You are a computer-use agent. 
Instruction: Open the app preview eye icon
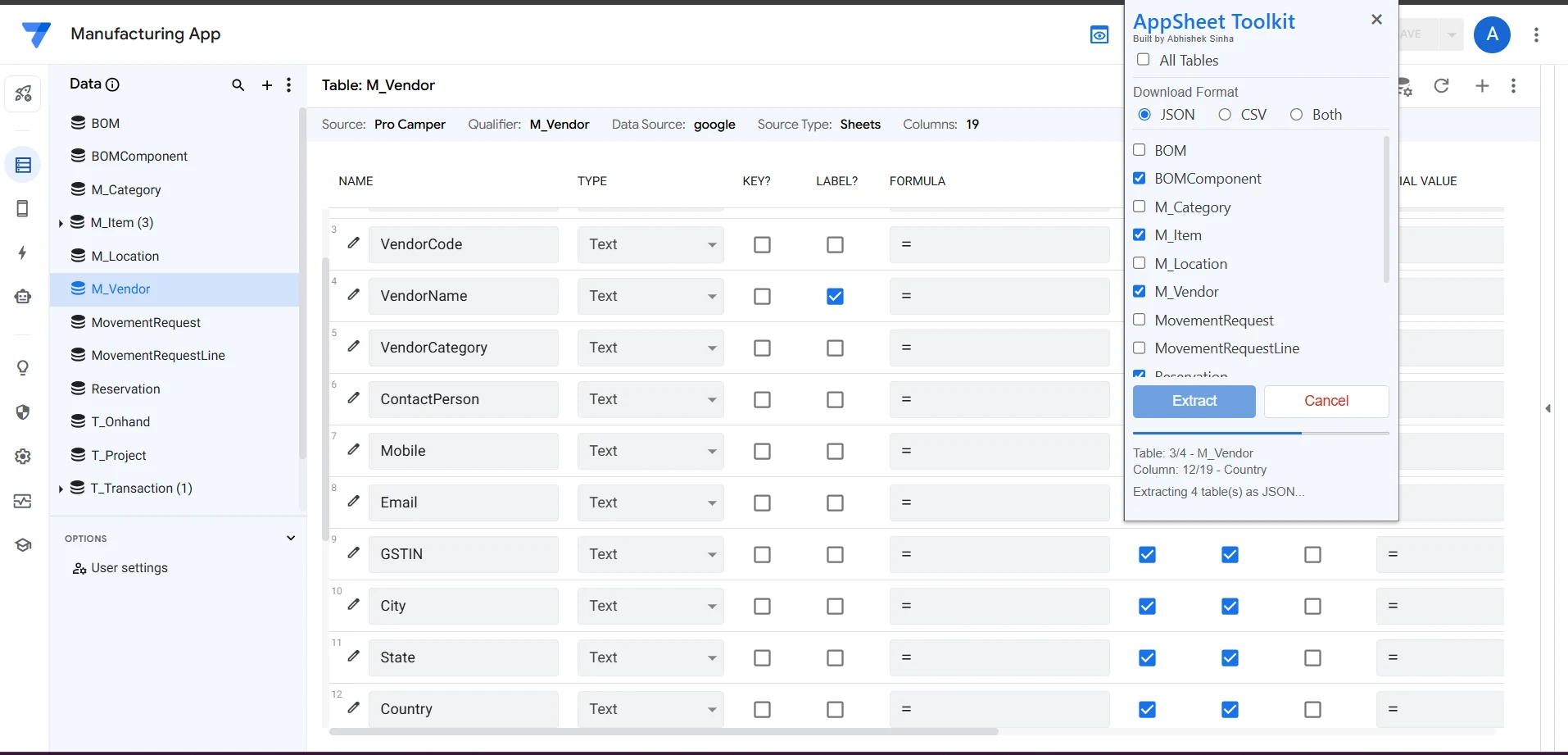coord(1099,34)
